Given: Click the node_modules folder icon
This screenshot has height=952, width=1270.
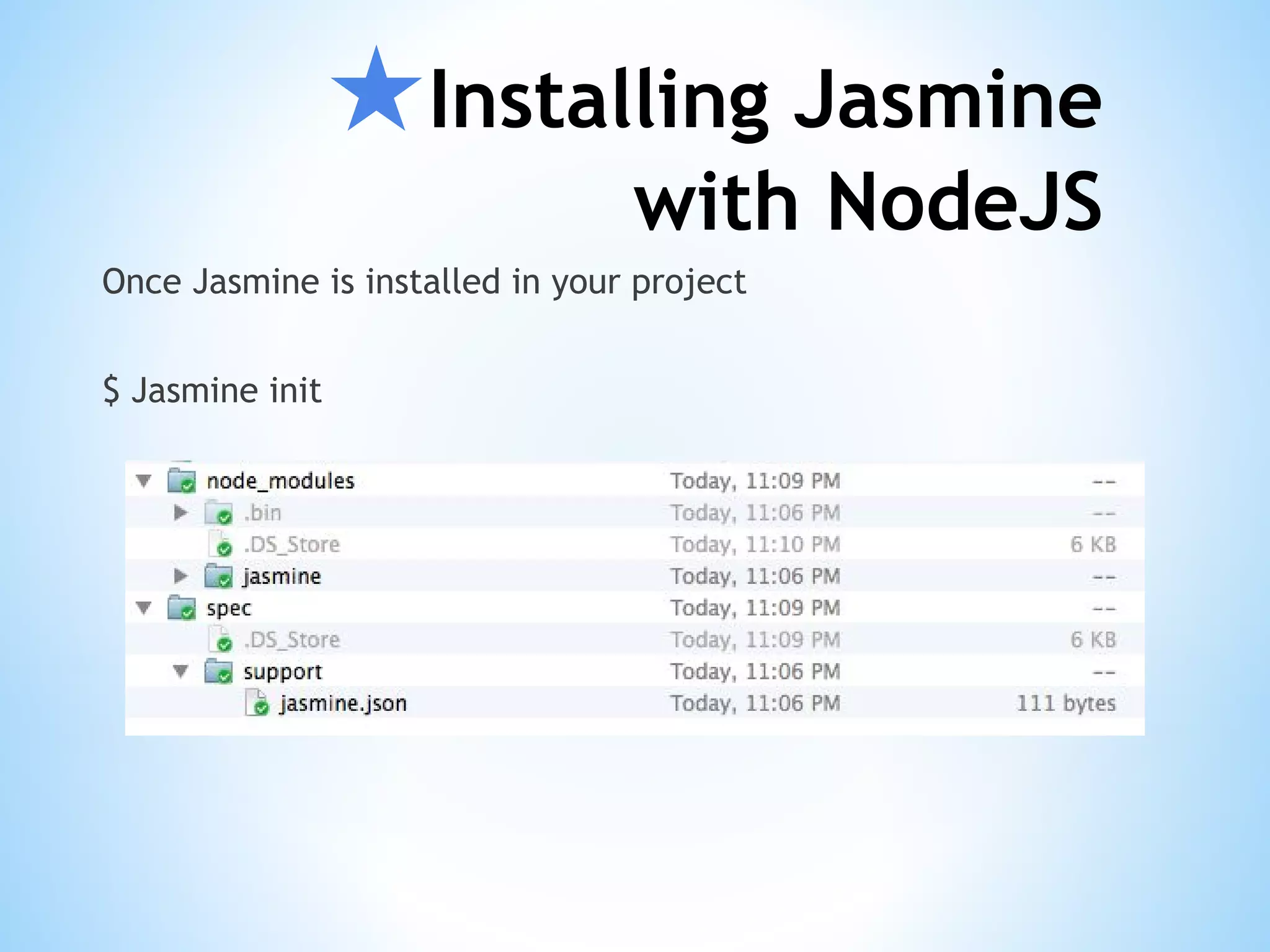Looking at the screenshot, I should 182,481.
